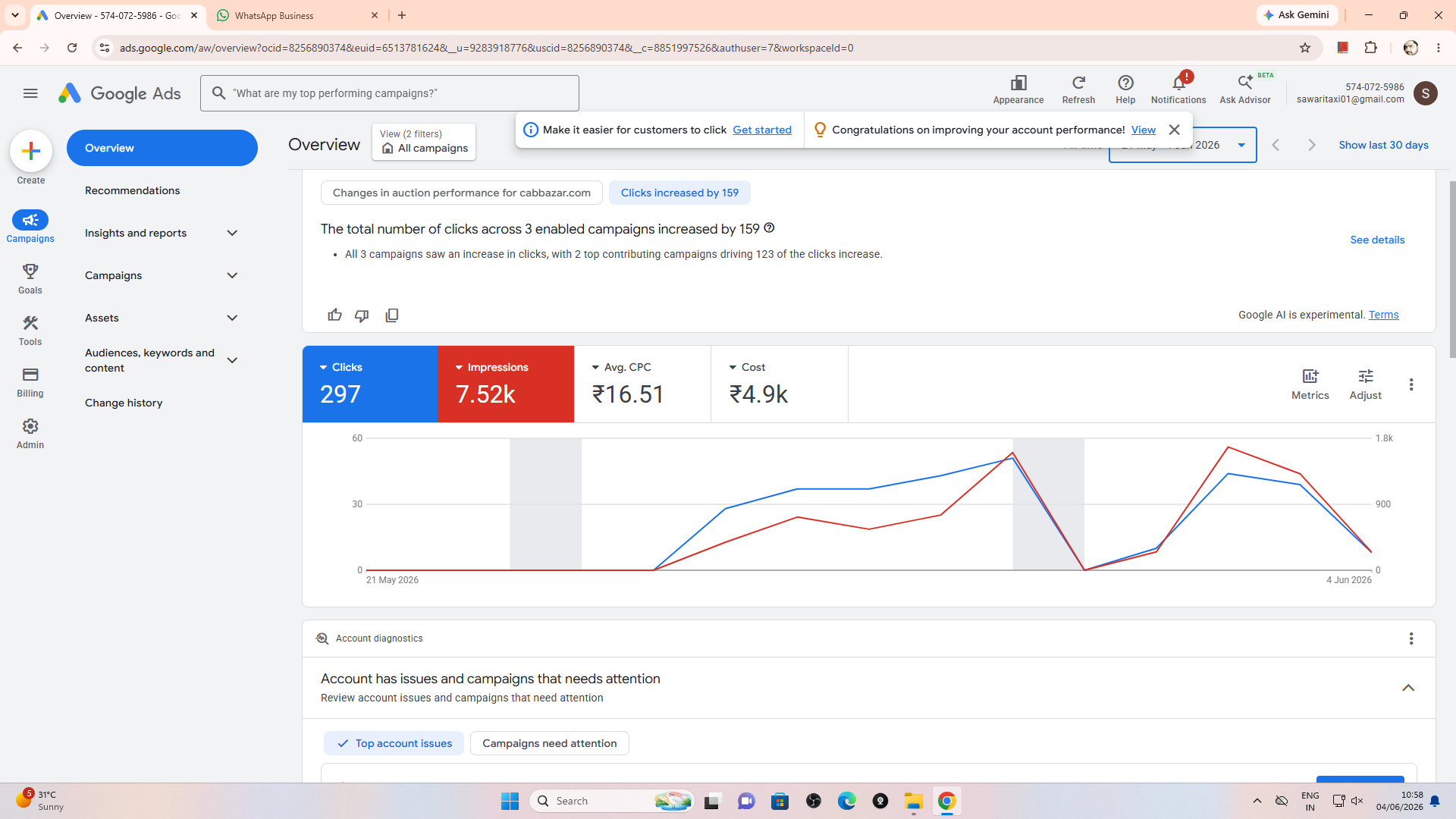Open the main hamburger menu
Screen dimensions: 1456x819
pos(30,93)
